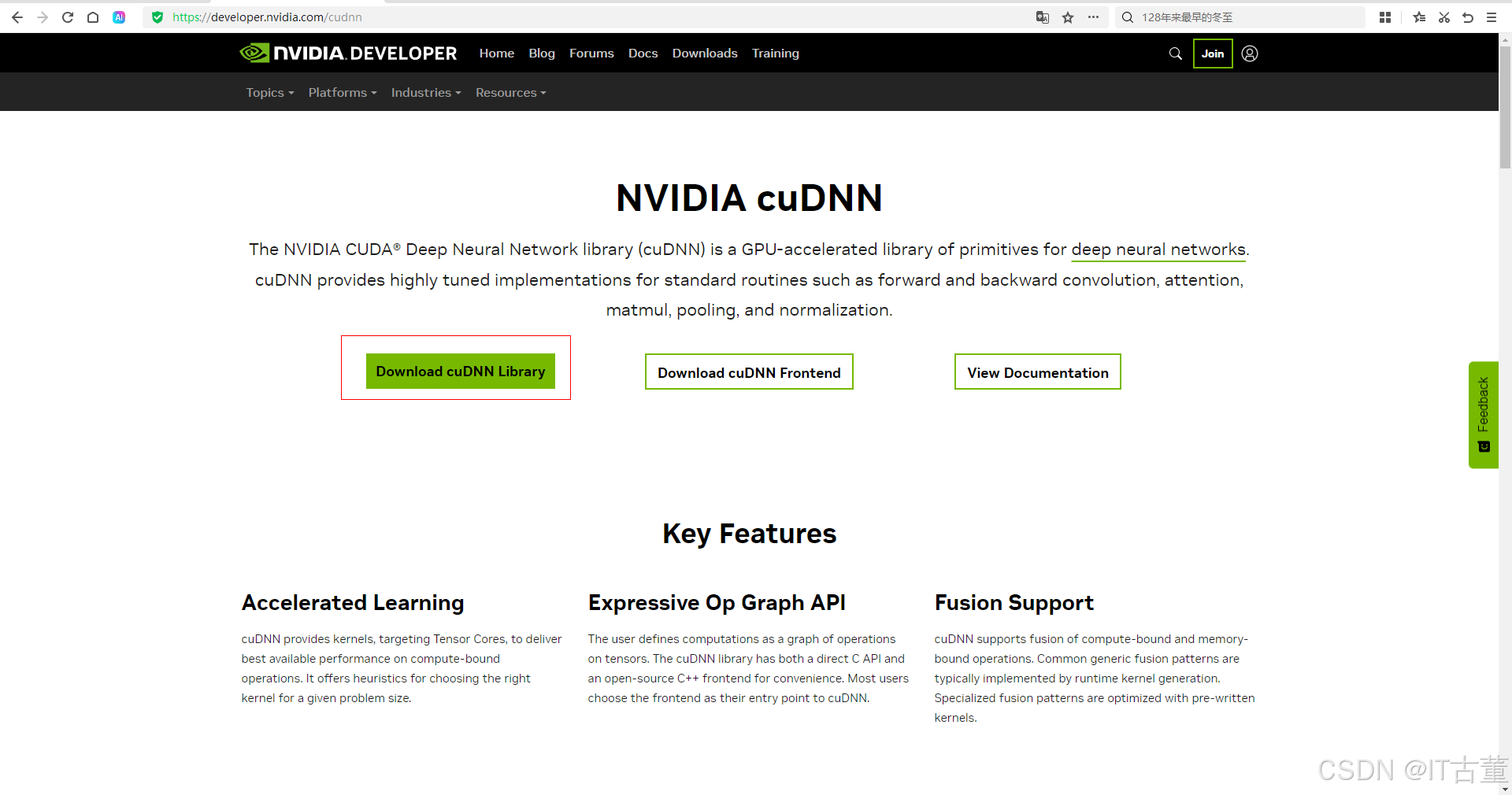Click the vertical scrollbar thumb

point(1505,106)
